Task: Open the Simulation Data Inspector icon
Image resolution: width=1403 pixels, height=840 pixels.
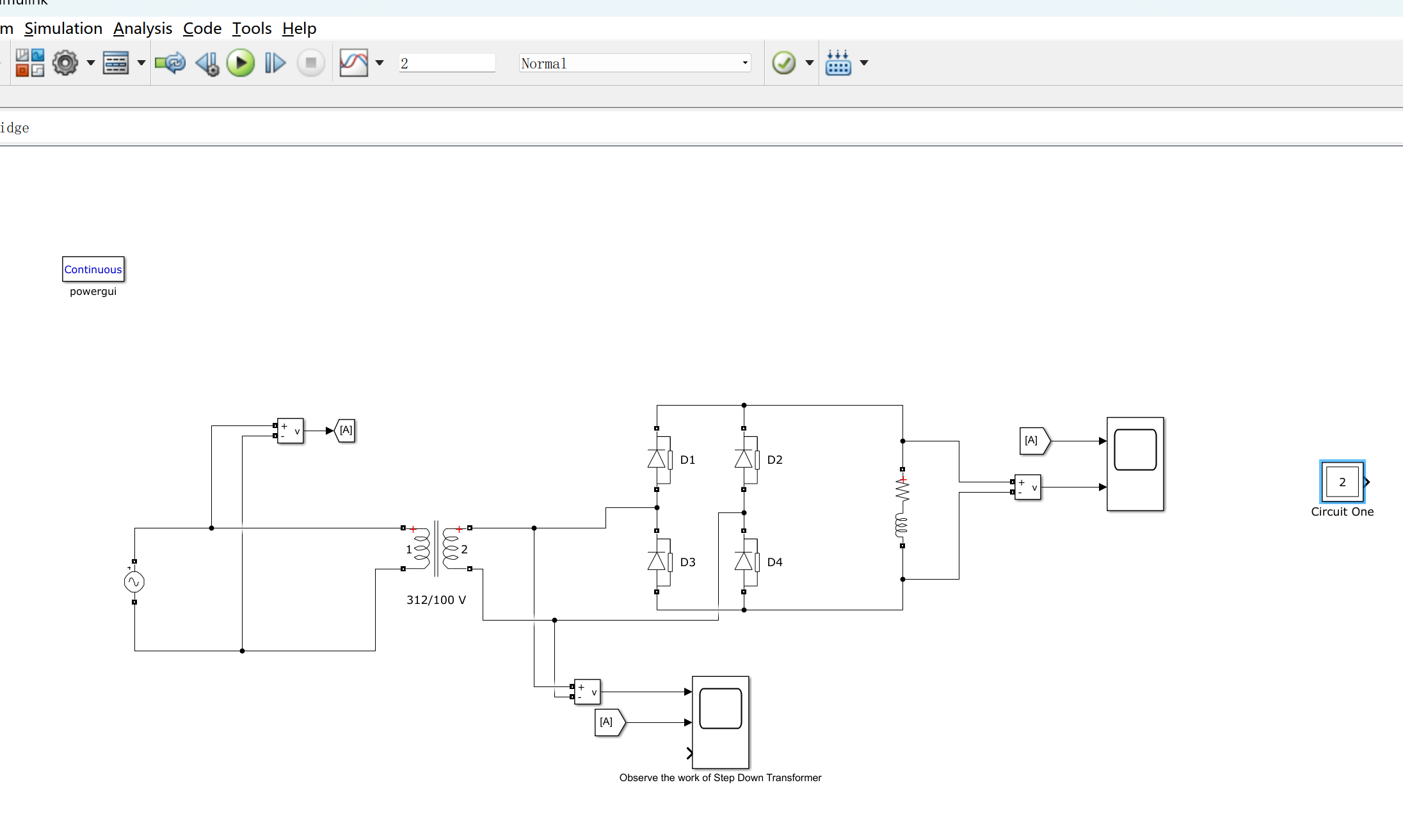Action: (x=353, y=63)
